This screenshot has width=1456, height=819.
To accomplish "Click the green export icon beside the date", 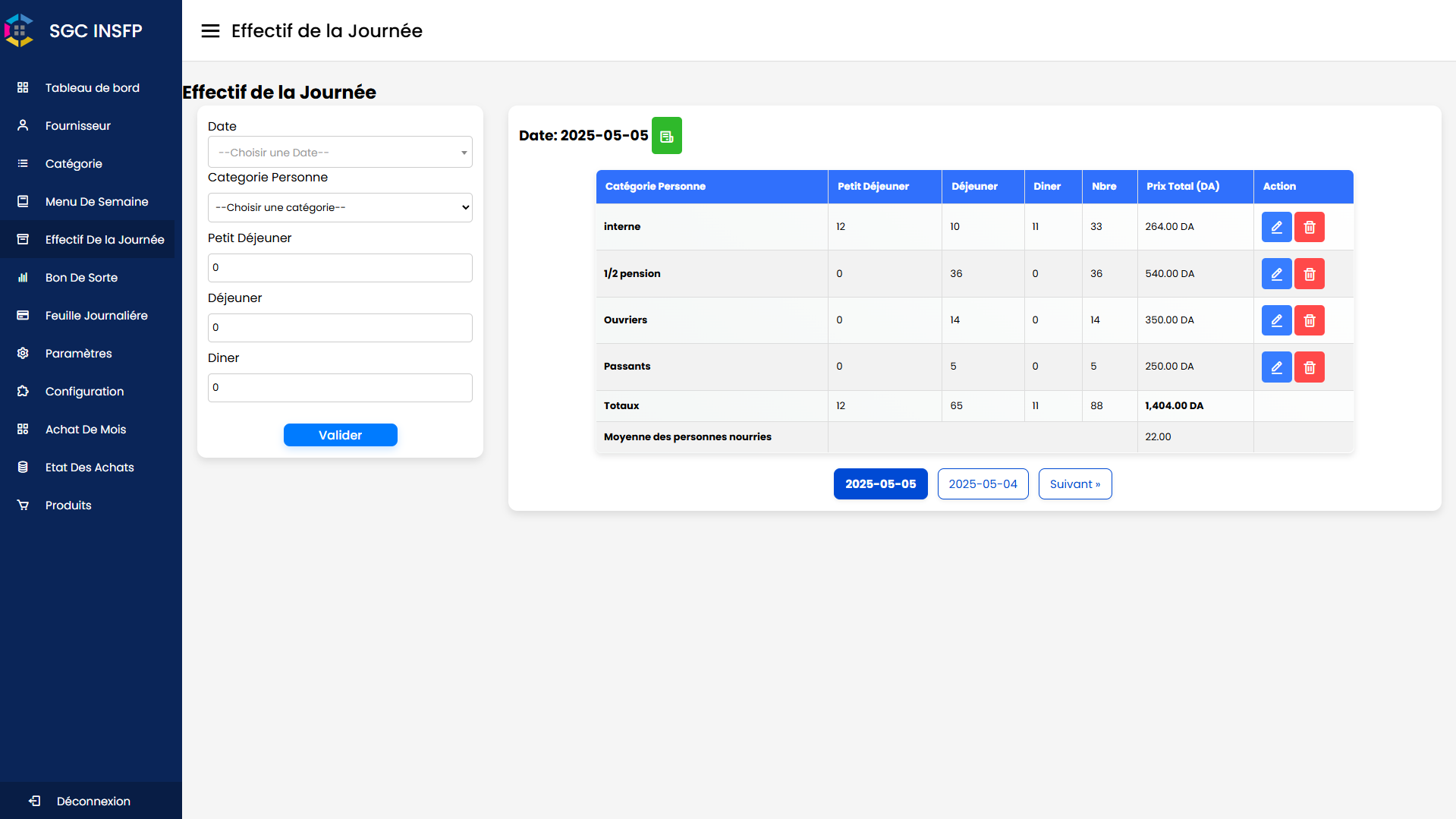I will 666,136.
